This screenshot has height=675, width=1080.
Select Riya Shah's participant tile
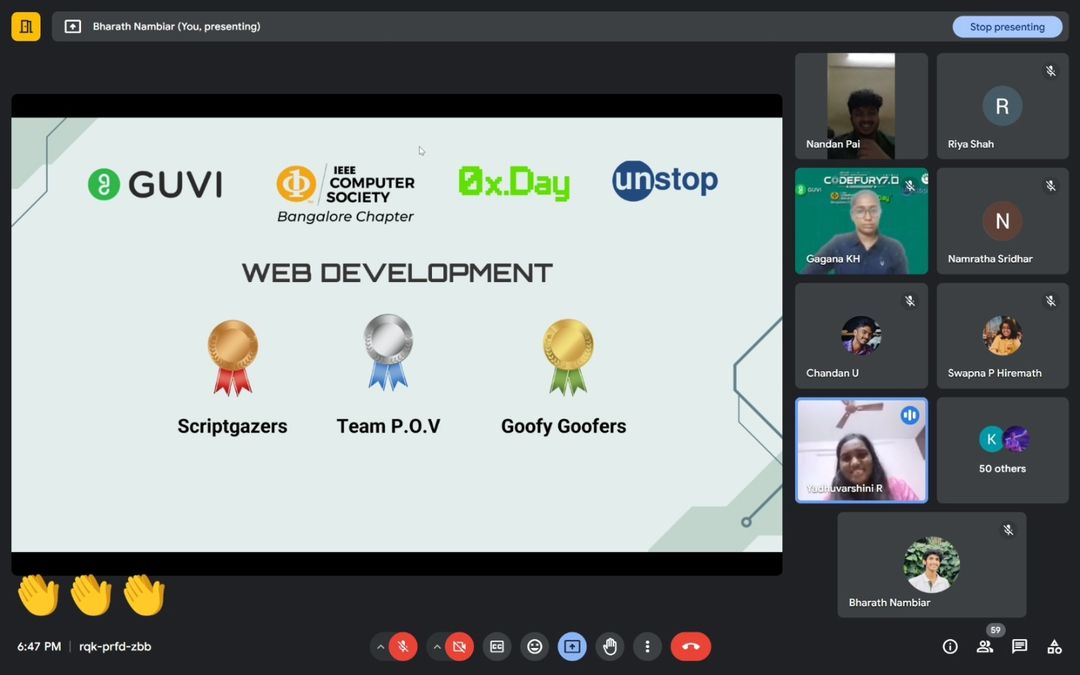coord(1002,106)
